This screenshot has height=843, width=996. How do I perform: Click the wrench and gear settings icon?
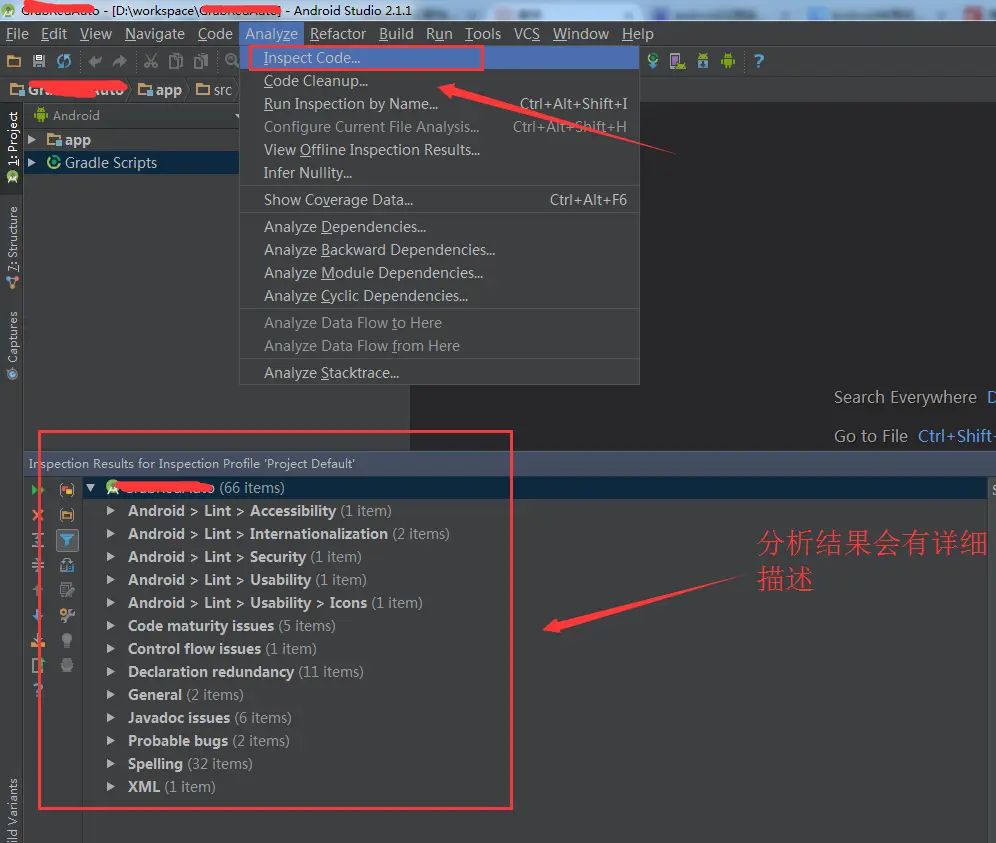pos(67,615)
